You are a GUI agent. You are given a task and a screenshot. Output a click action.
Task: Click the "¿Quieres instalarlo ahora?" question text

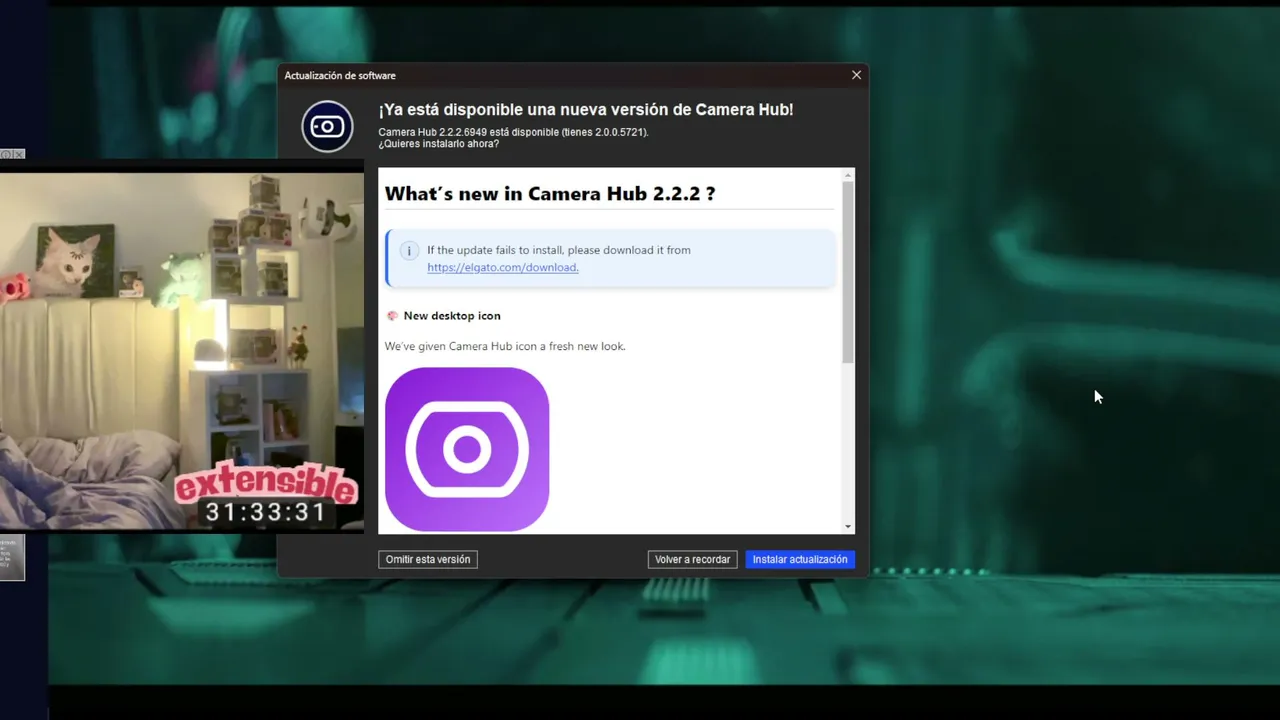[438, 144]
